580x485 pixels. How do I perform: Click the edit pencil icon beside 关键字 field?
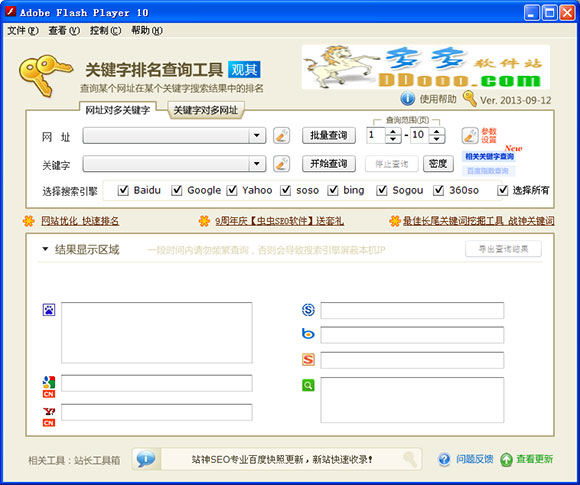[x=281, y=164]
